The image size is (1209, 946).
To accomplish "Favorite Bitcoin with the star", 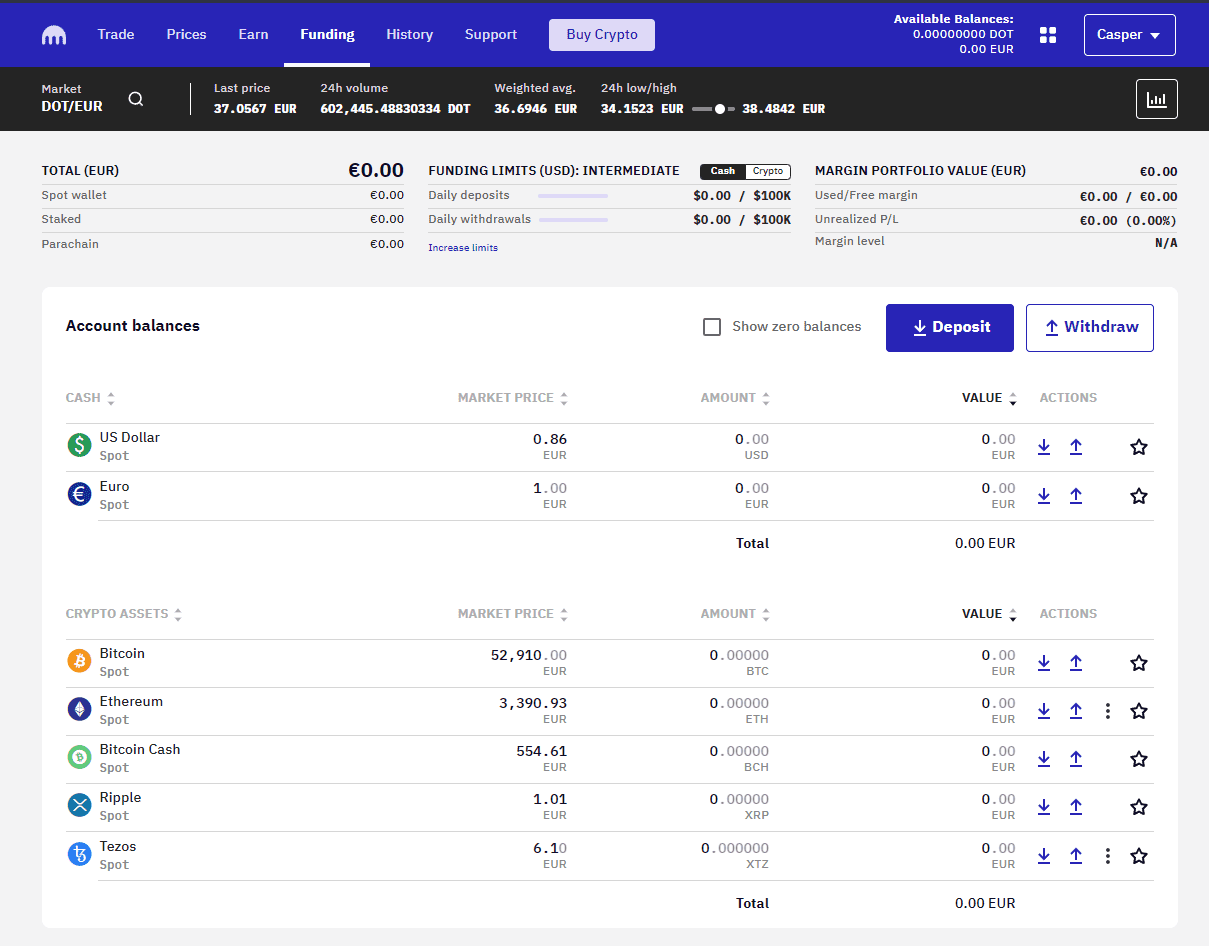I will [1138, 663].
